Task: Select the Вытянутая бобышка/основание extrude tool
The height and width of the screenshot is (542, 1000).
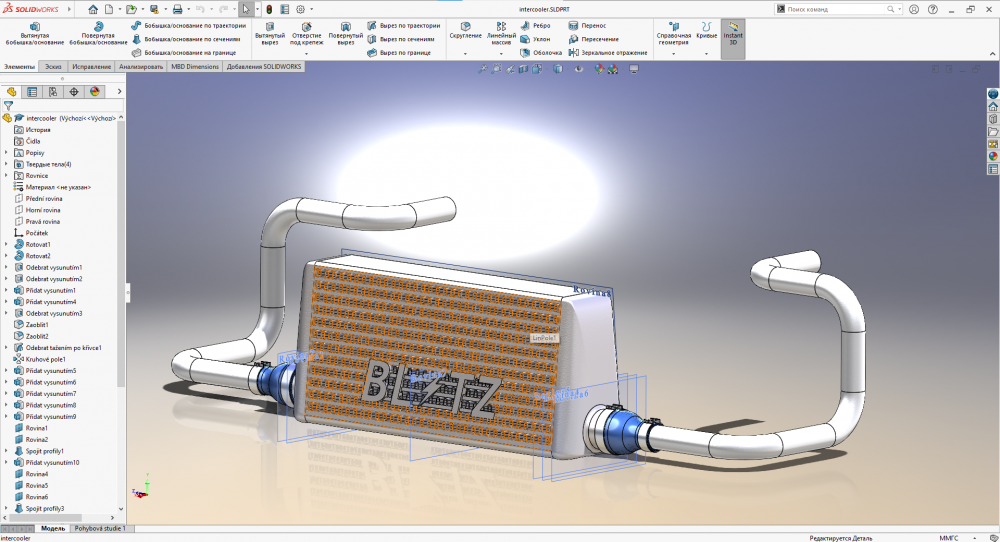Action: coord(36,32)
